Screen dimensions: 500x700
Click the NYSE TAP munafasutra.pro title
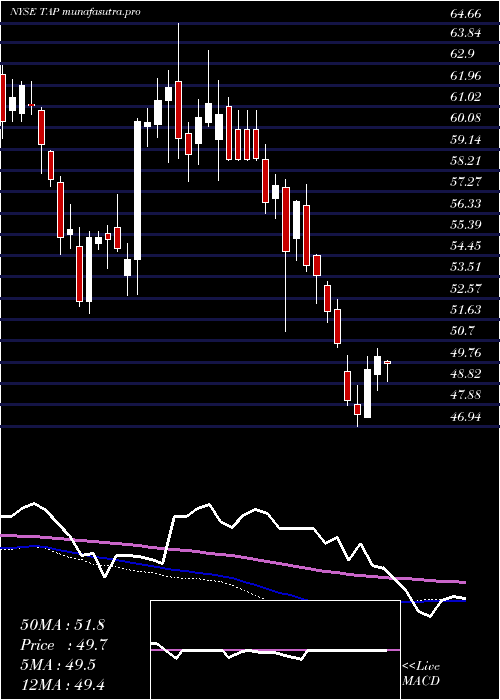75,12
